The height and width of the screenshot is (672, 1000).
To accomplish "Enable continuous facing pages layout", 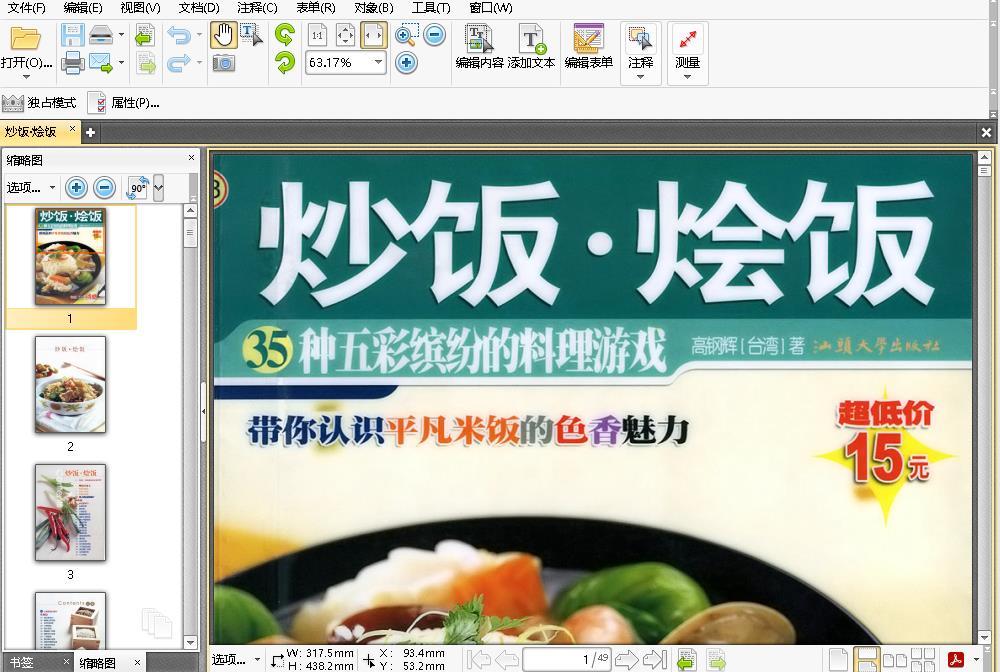I will (x=922, y=660).
